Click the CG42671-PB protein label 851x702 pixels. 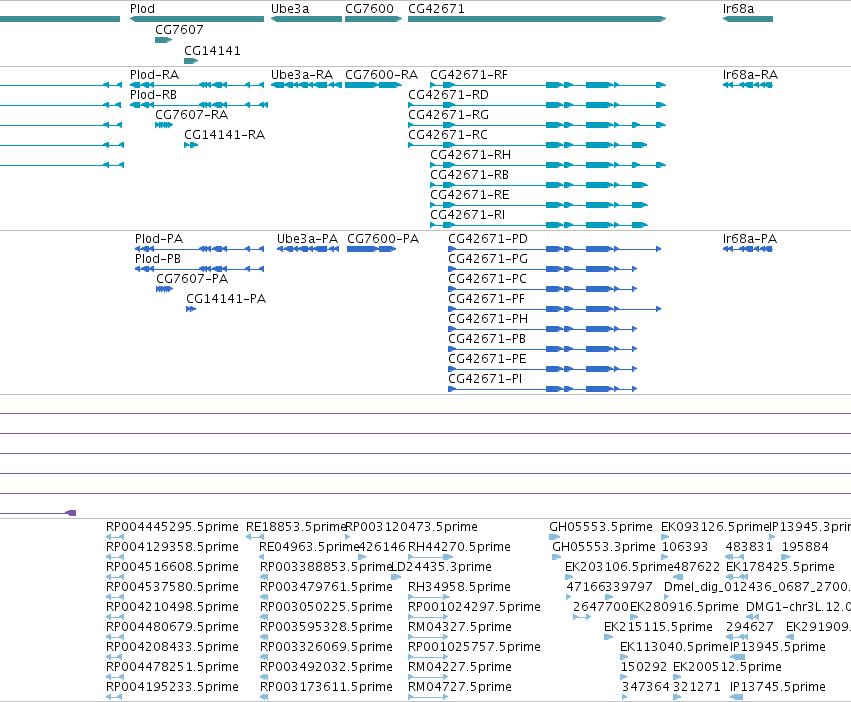(487, 339)
